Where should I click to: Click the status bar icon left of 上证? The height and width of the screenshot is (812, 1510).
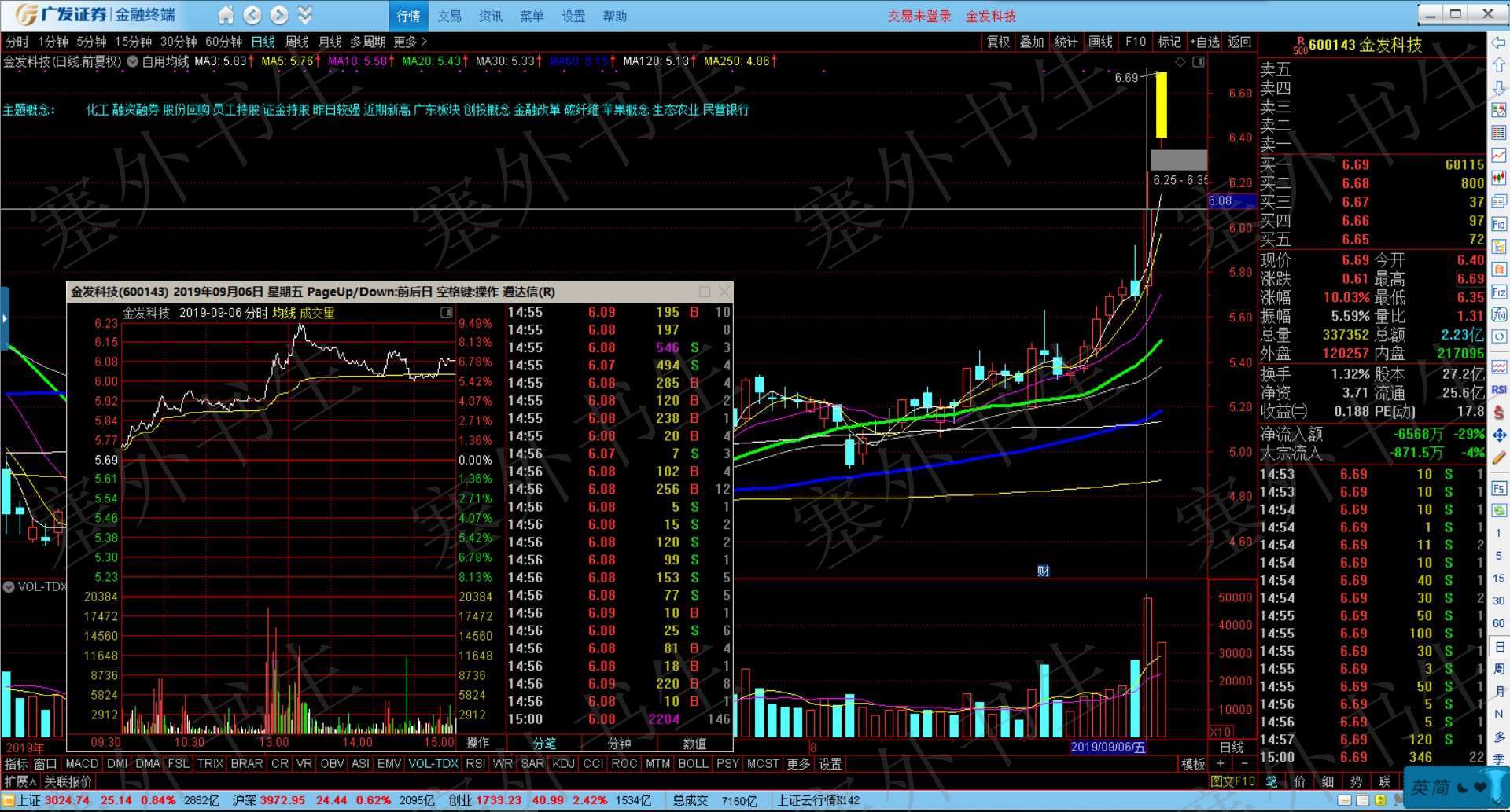point(9,801)
